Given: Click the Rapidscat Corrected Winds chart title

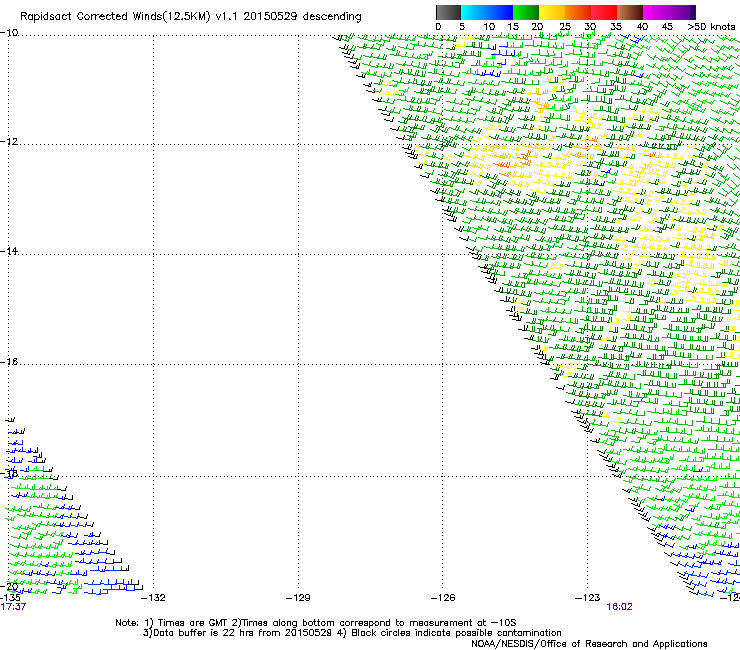Looking at the screenshot, I should (191, 16).
